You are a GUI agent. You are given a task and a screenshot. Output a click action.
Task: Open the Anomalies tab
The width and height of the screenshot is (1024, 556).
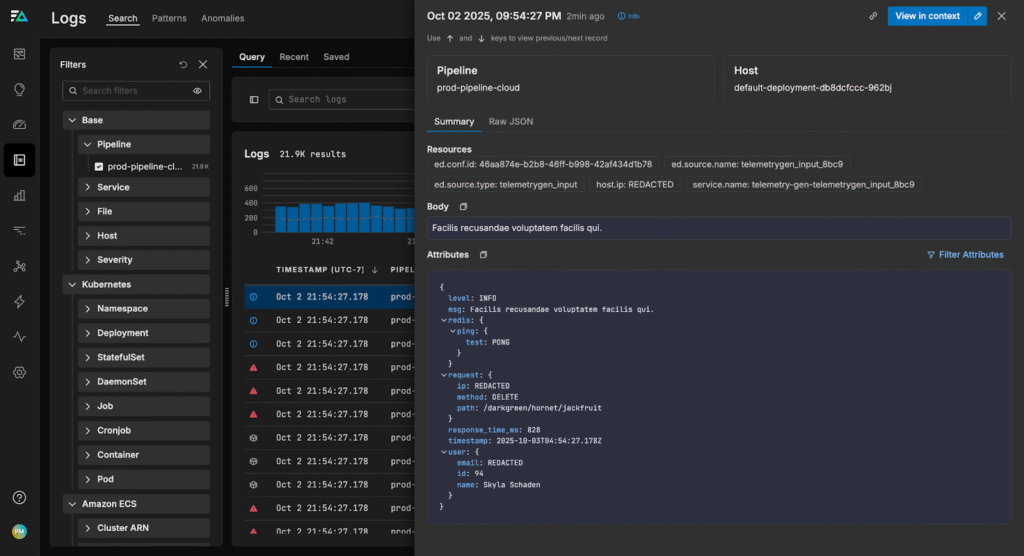point(222,19)
